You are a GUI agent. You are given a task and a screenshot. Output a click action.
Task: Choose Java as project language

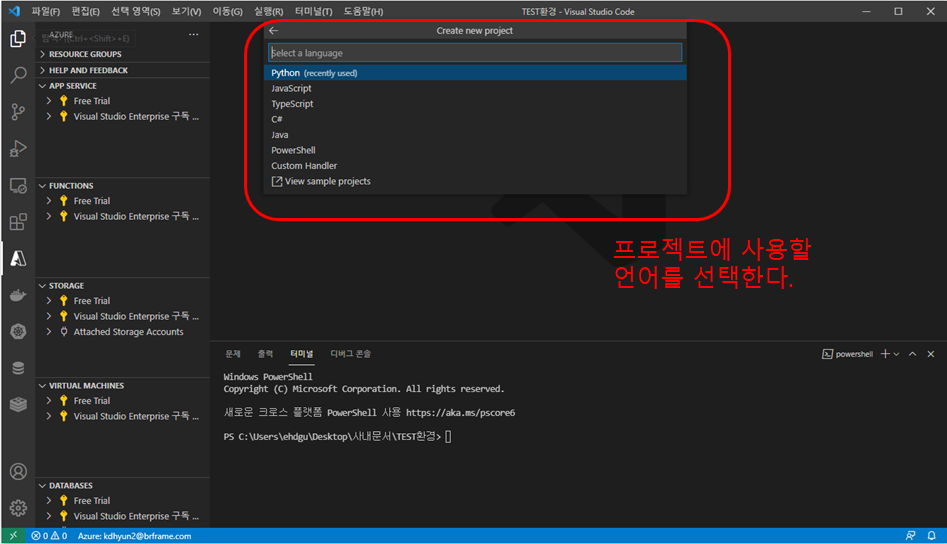tap(475, 135)
